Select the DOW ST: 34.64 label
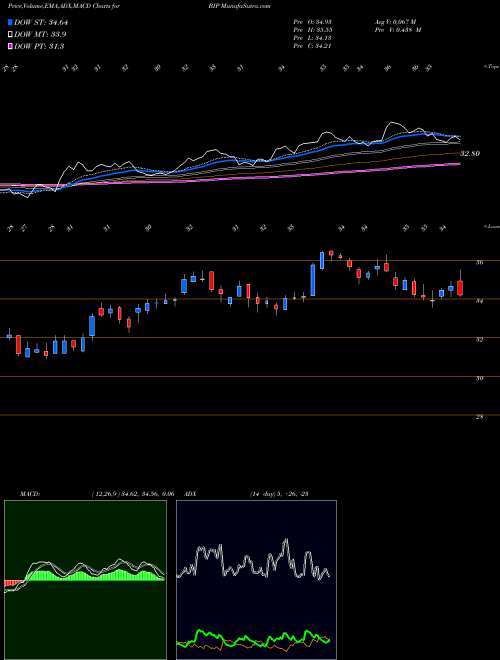The height and width of the screenshot is (660, 500). pos(41,22)
